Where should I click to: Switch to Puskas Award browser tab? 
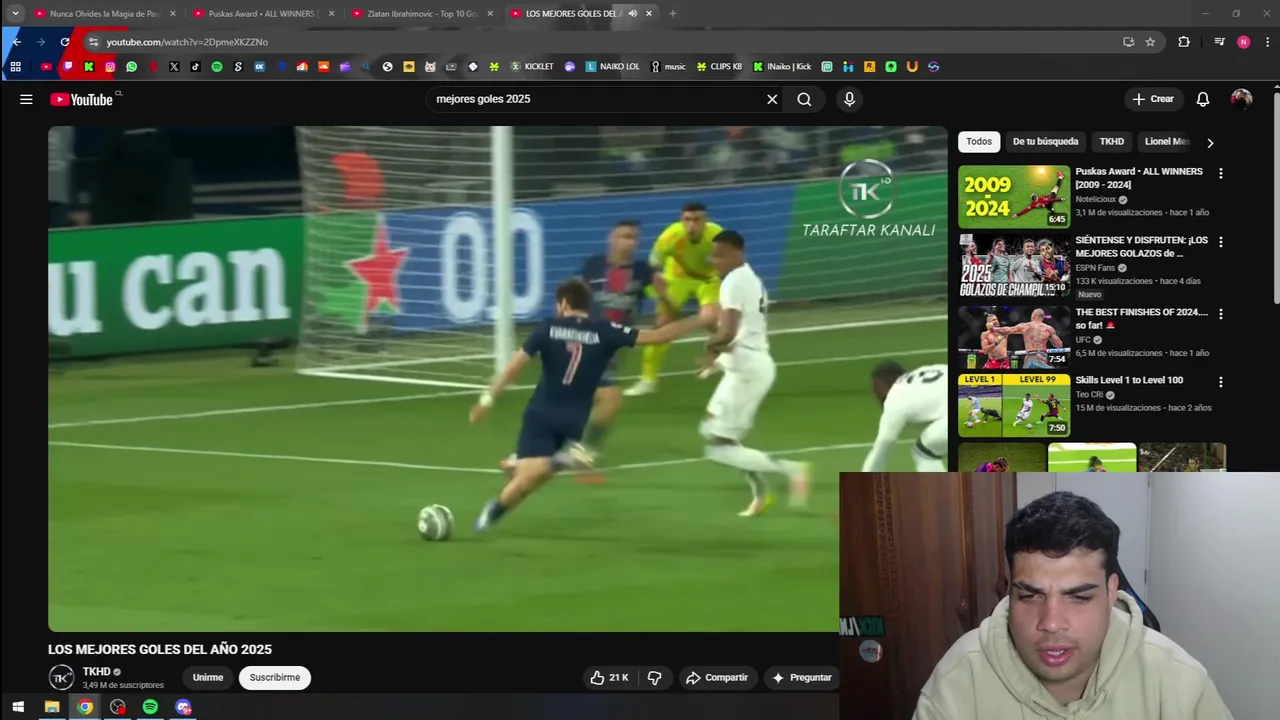point(262,13)
